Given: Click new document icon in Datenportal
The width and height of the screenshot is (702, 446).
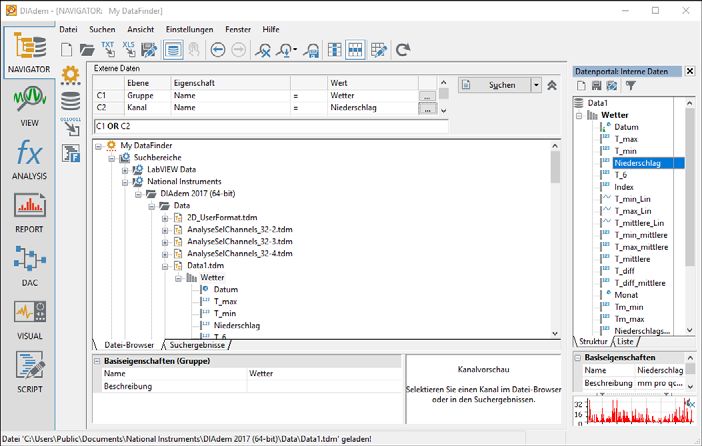Looking at the screenshot, I should (x=581, y=86).
